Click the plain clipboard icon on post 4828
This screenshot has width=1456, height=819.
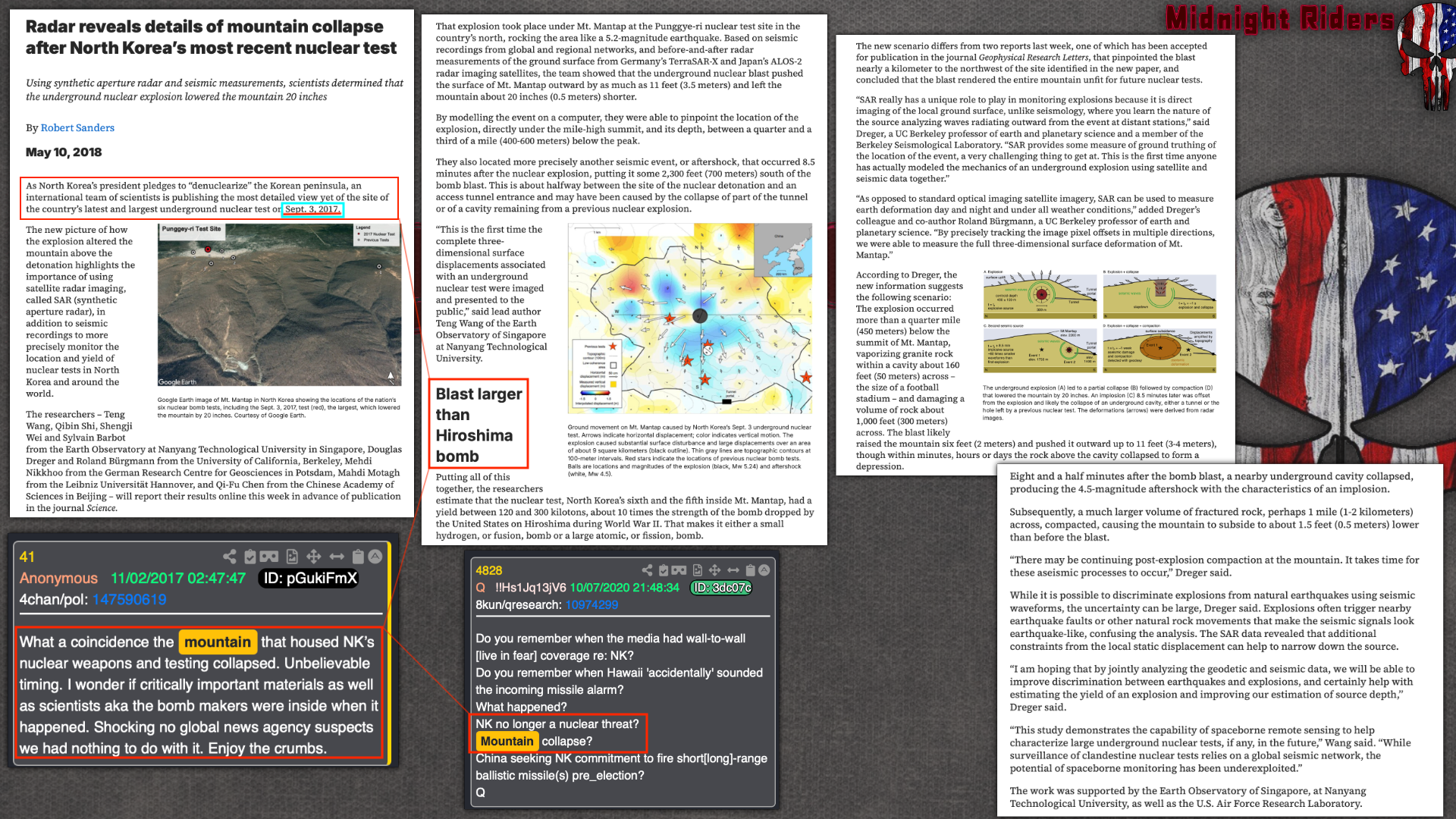pos(750,570)
